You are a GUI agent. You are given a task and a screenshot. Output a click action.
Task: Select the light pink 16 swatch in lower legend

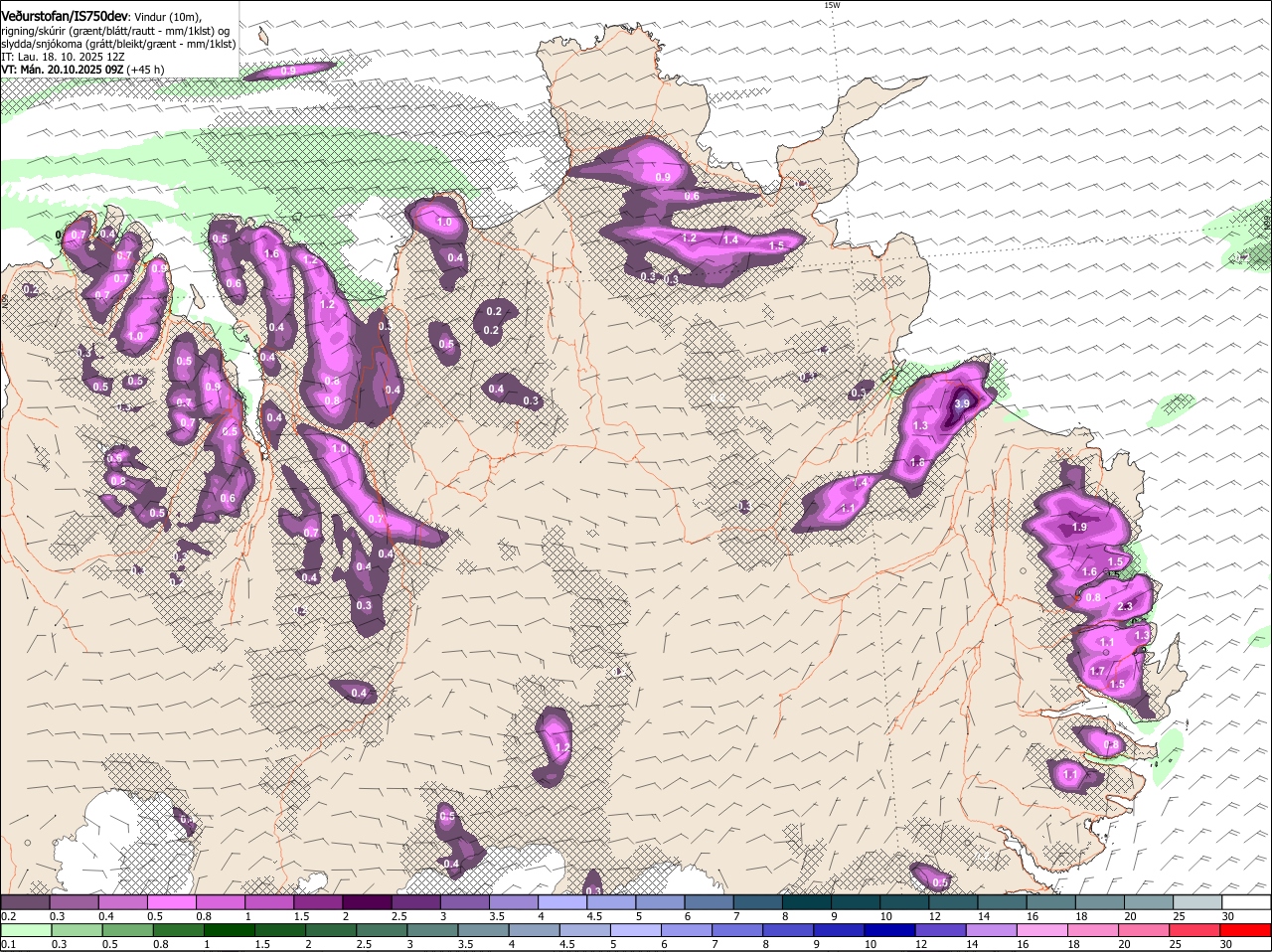click(1040, 930)
